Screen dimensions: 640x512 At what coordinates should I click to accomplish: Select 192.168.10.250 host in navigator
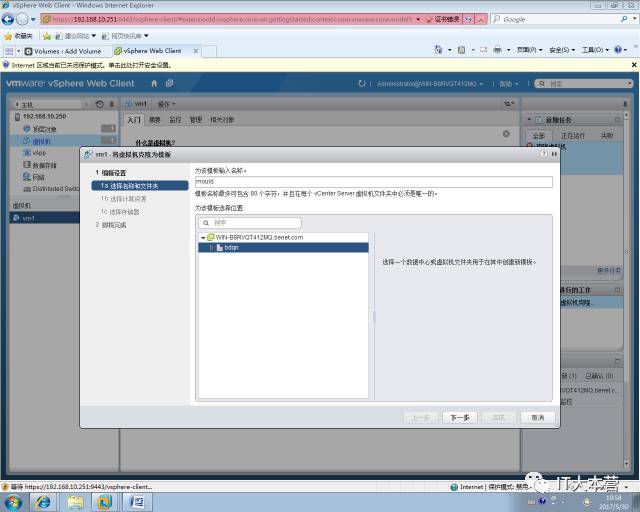click(44, 117)
